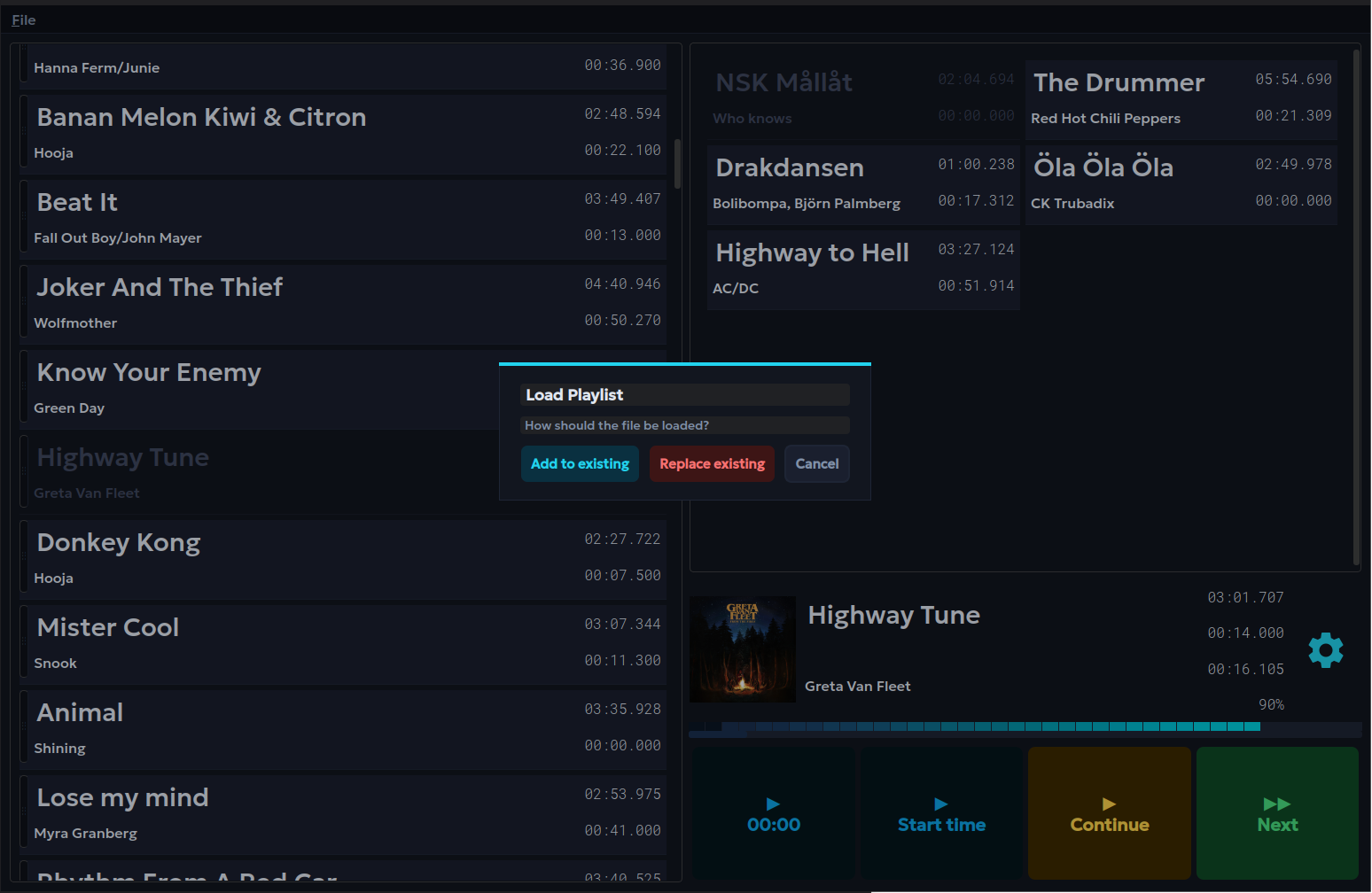Skip to Next track button
This screenshot has height=893, width=1372.
click(x=1277, y=813)
